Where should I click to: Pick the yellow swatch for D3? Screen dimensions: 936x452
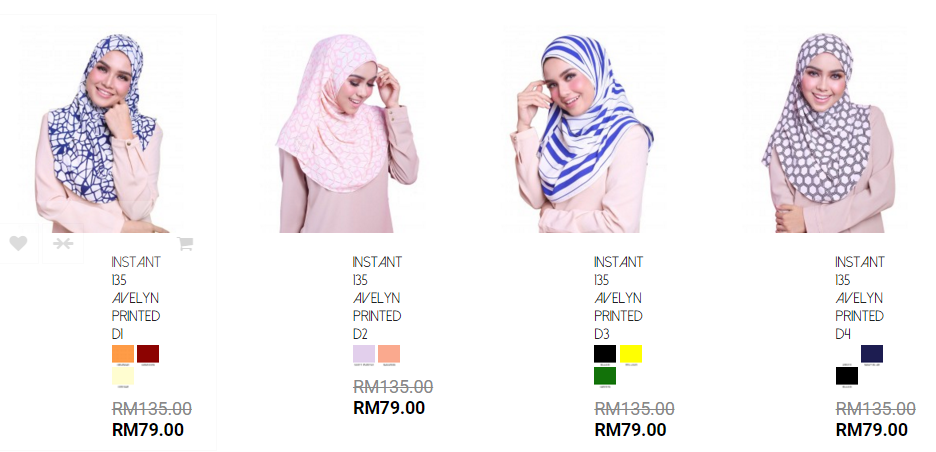click(x=631, y=354)
